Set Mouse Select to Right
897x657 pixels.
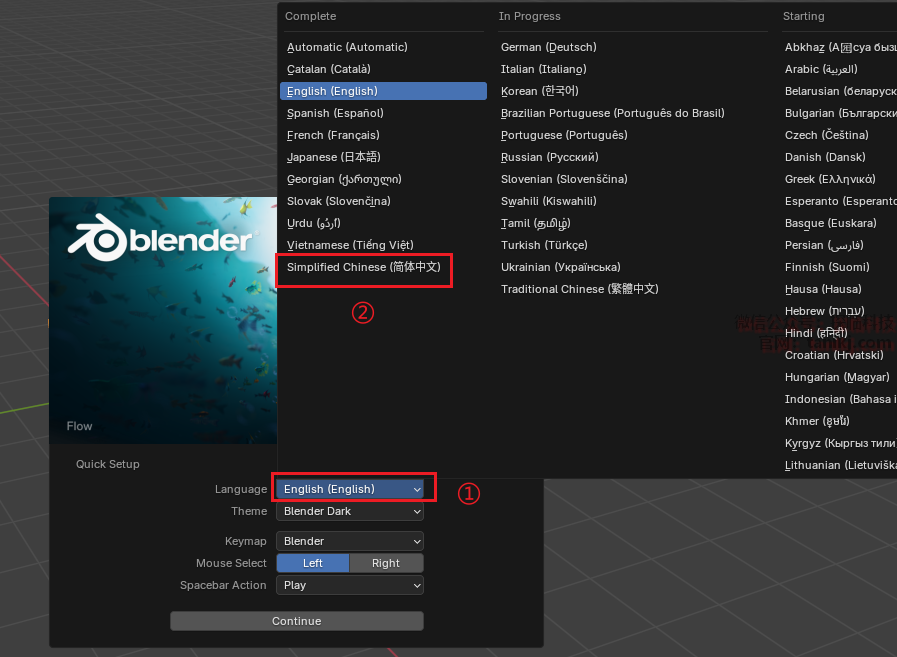point(386,563)
